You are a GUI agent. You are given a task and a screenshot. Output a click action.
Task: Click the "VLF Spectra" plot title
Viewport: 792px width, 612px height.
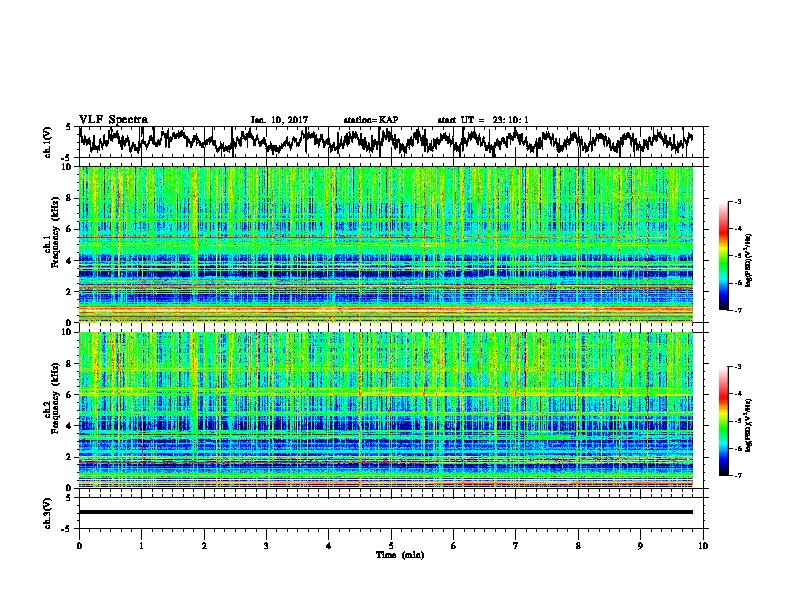click(x=113, y=120)
